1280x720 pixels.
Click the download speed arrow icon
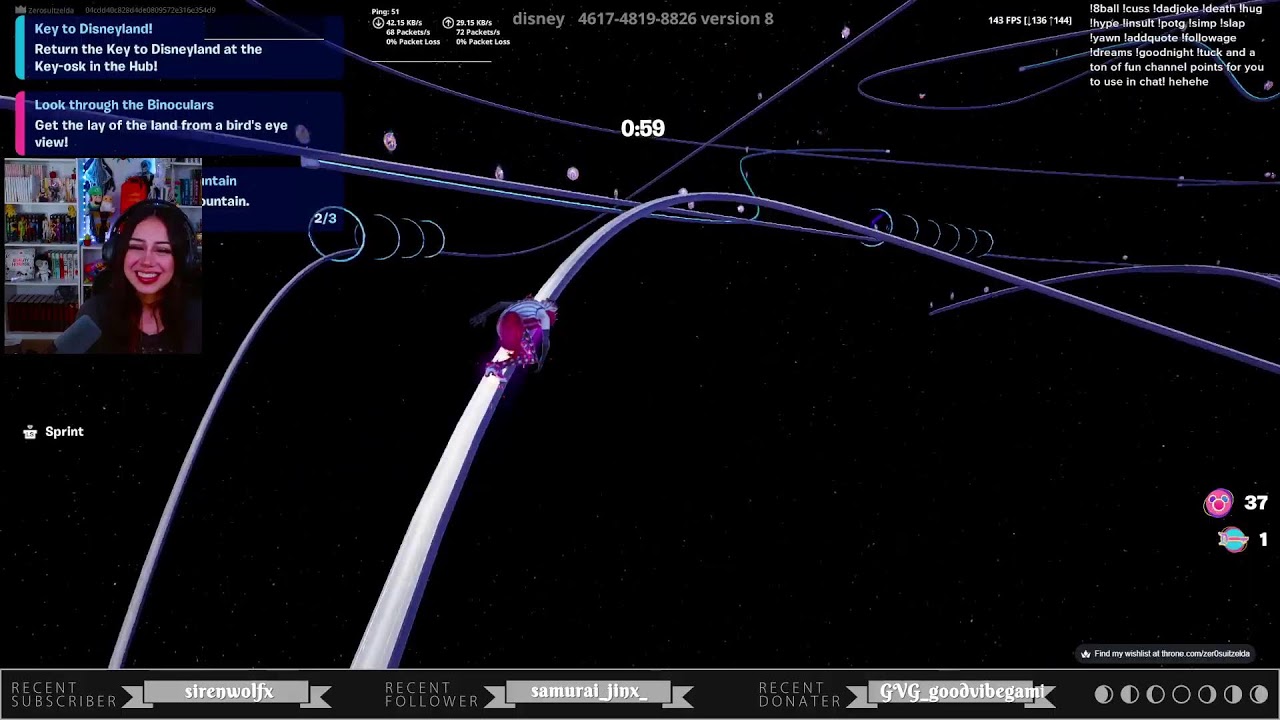pyautogui.click(x=378, y=23)
